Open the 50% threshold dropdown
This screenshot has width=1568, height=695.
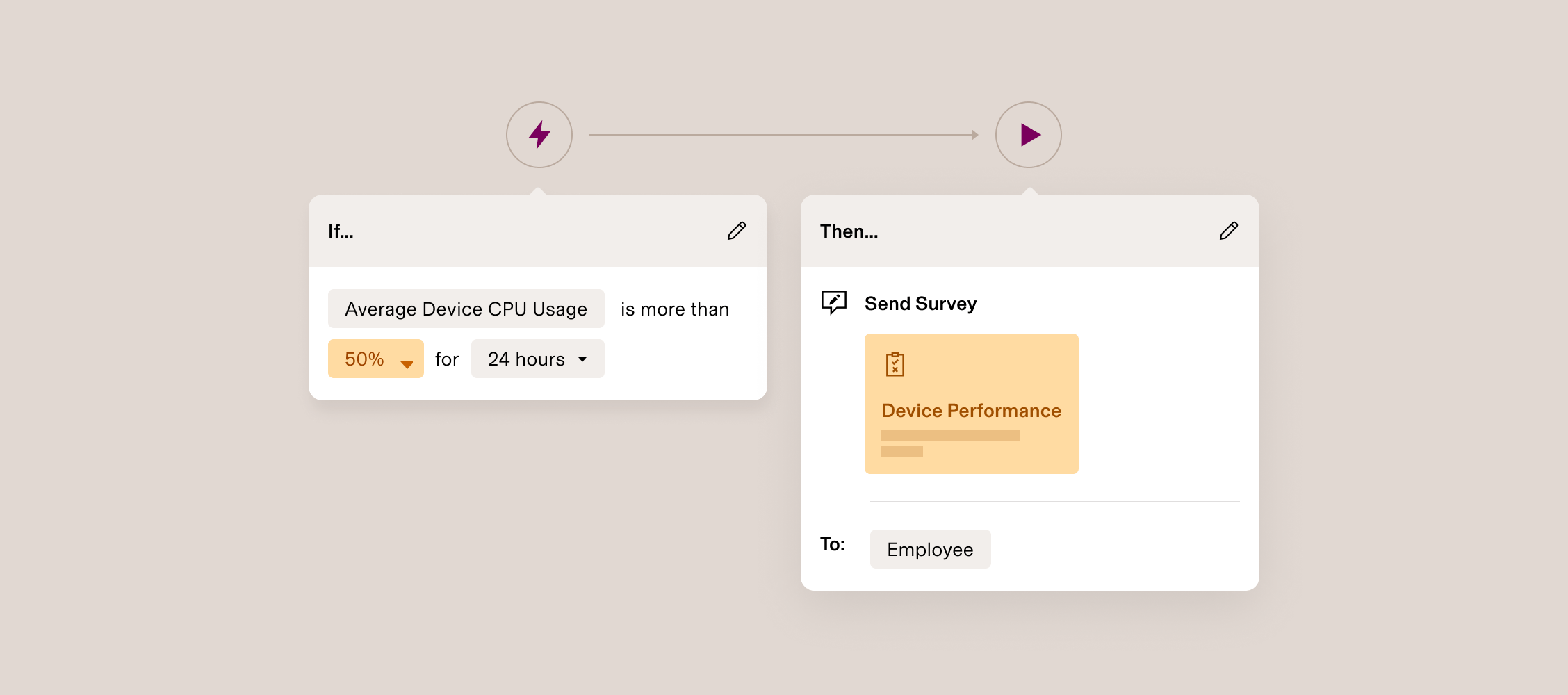tap(375, 359)
